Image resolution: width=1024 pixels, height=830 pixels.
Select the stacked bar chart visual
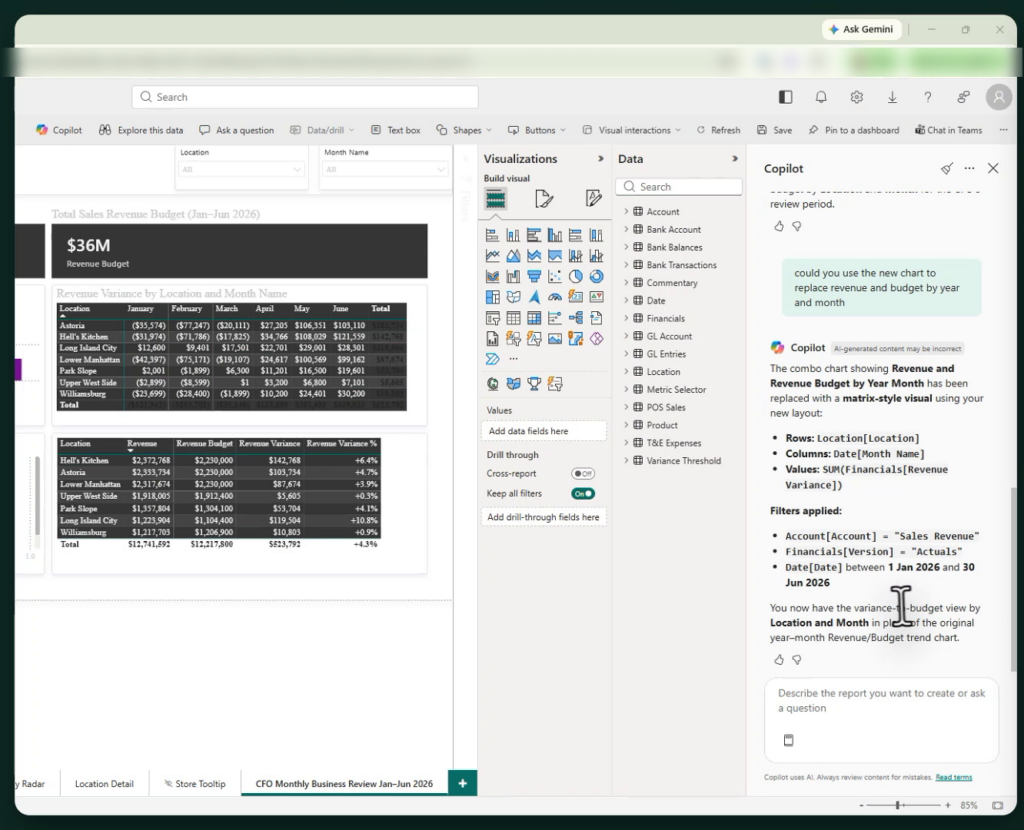[492, 235]
